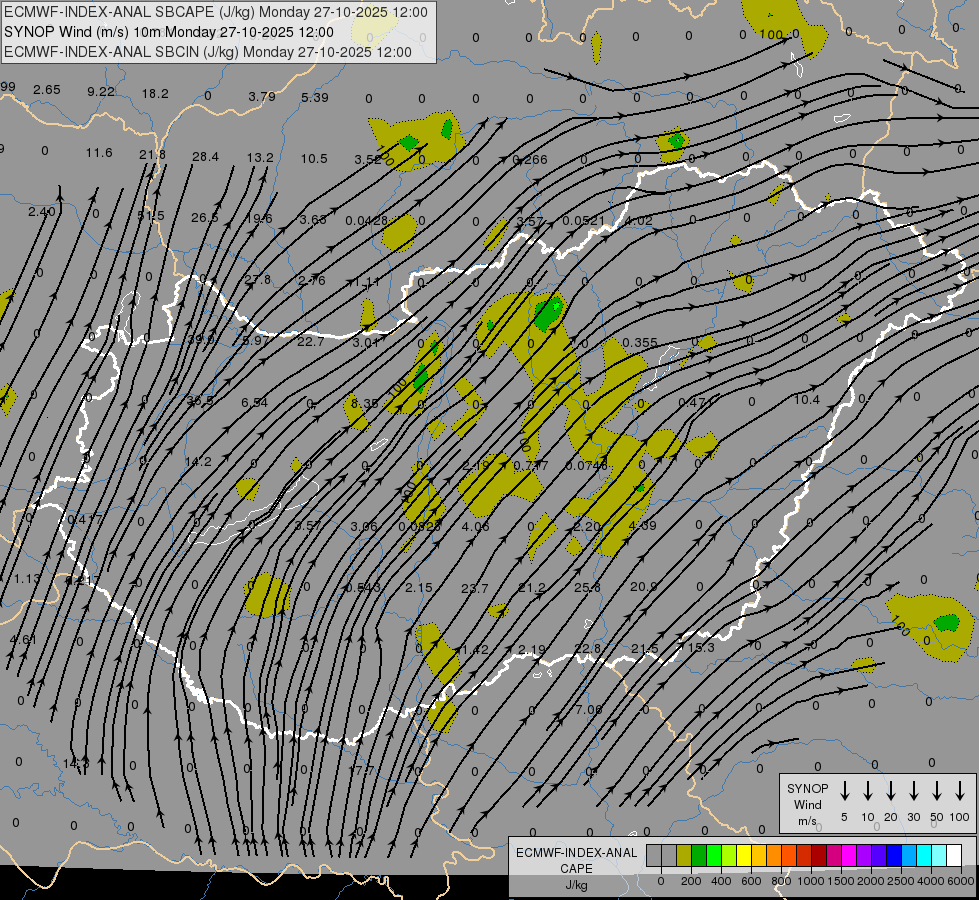Viewport: 979px width, 900px height.
Task: Pick the white swatch at CAPE legend end
Action: click(x=954, y=855)
